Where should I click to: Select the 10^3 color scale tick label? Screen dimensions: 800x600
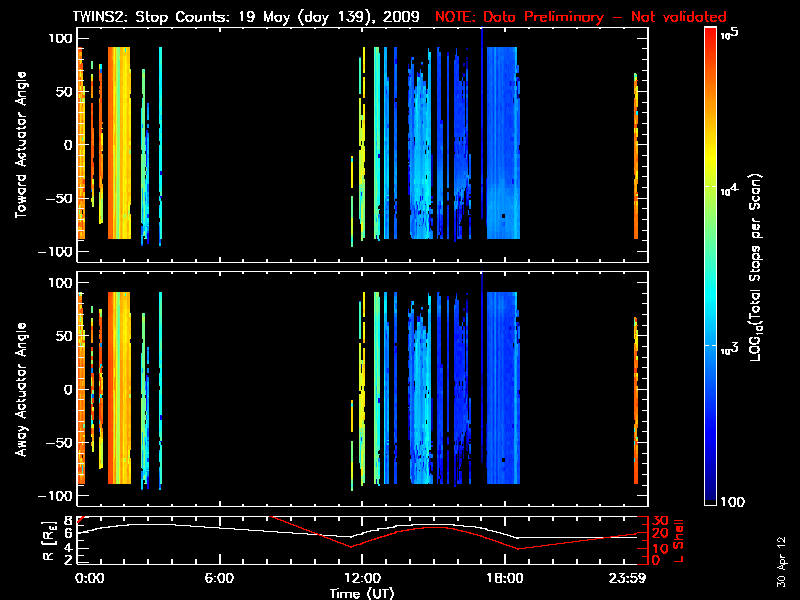pos(731,345)
